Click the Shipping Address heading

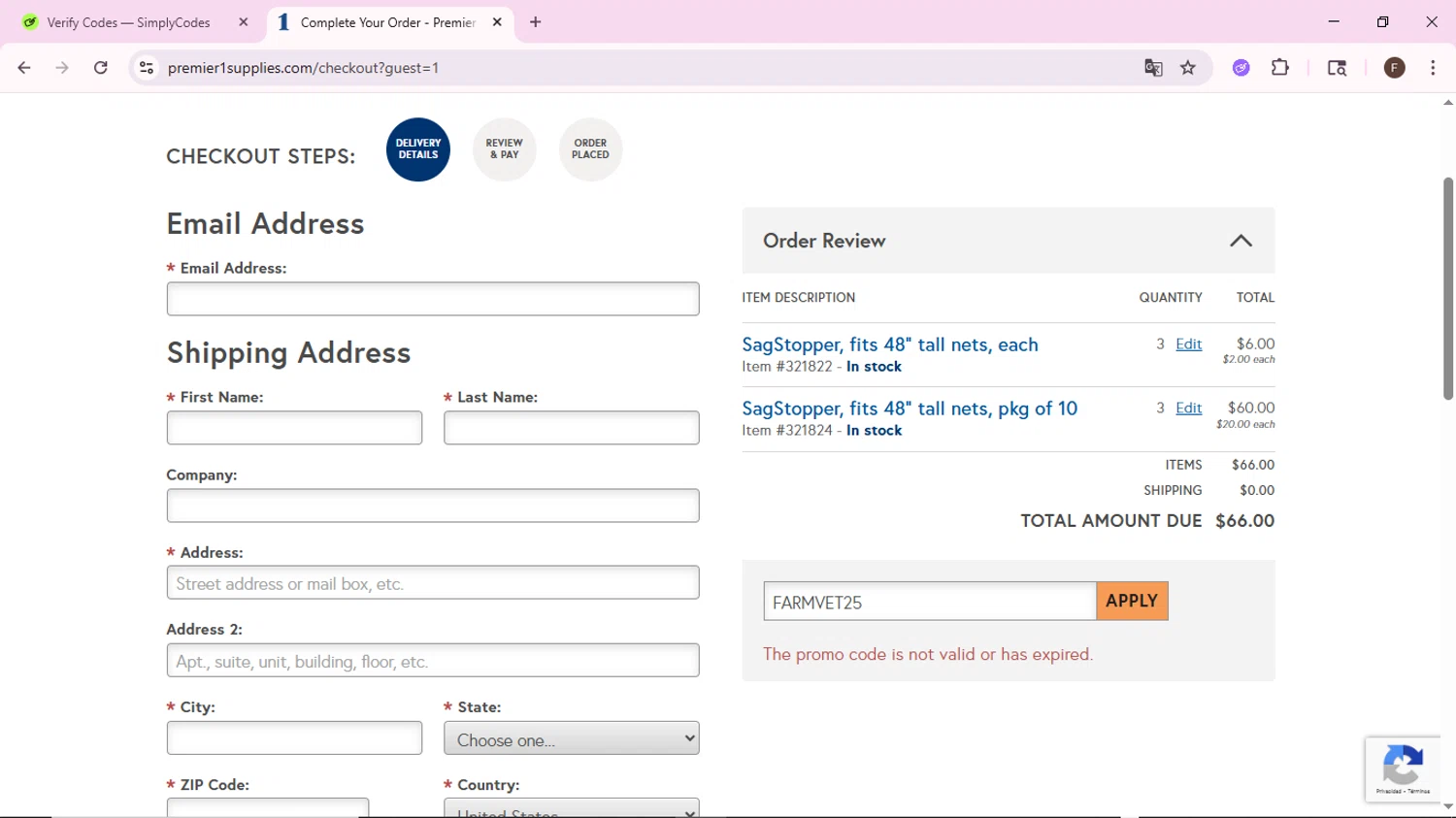pos(288,352)
